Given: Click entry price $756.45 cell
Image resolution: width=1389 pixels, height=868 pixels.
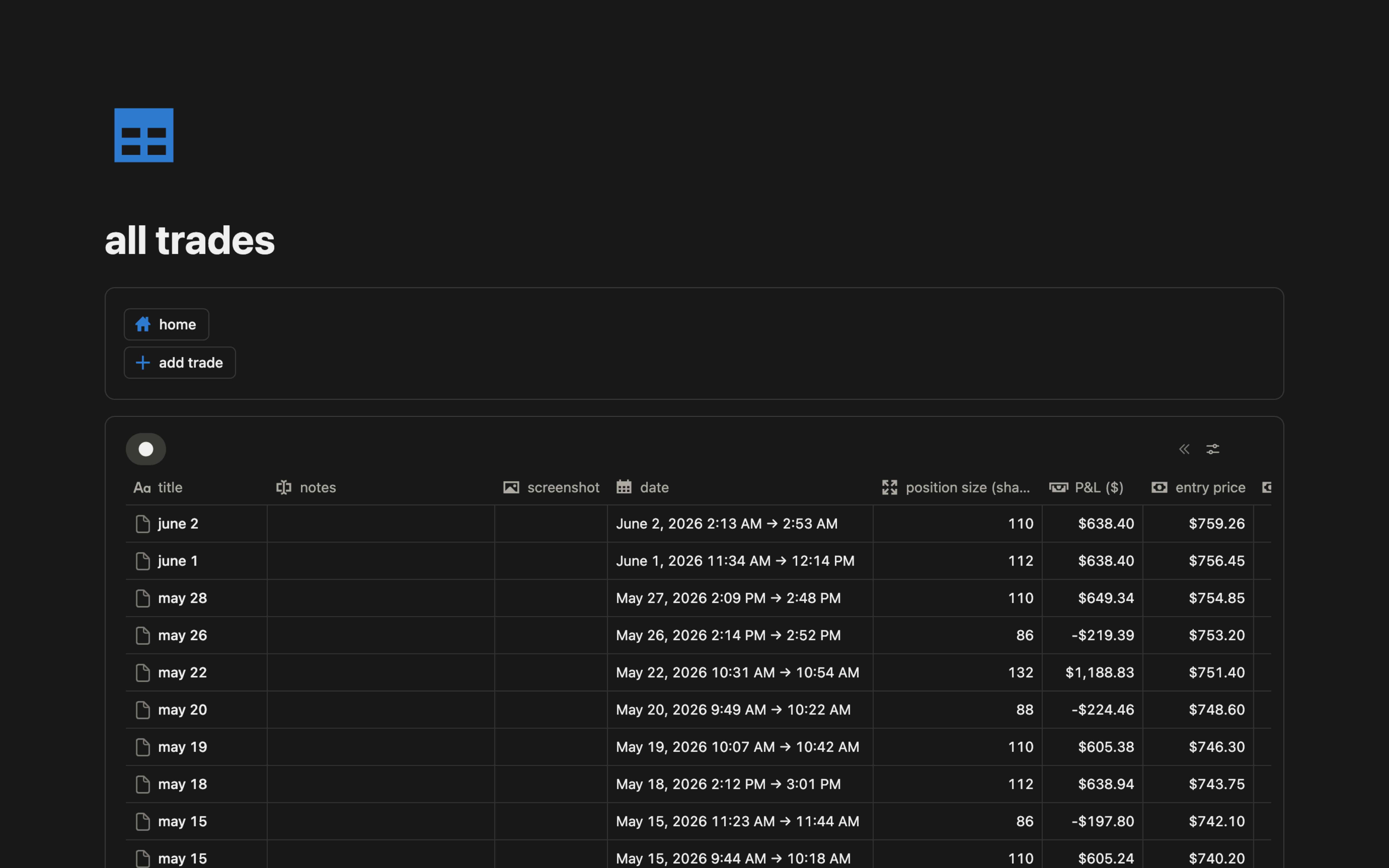Looking at the screenshot, I should tap(1198, 561).
